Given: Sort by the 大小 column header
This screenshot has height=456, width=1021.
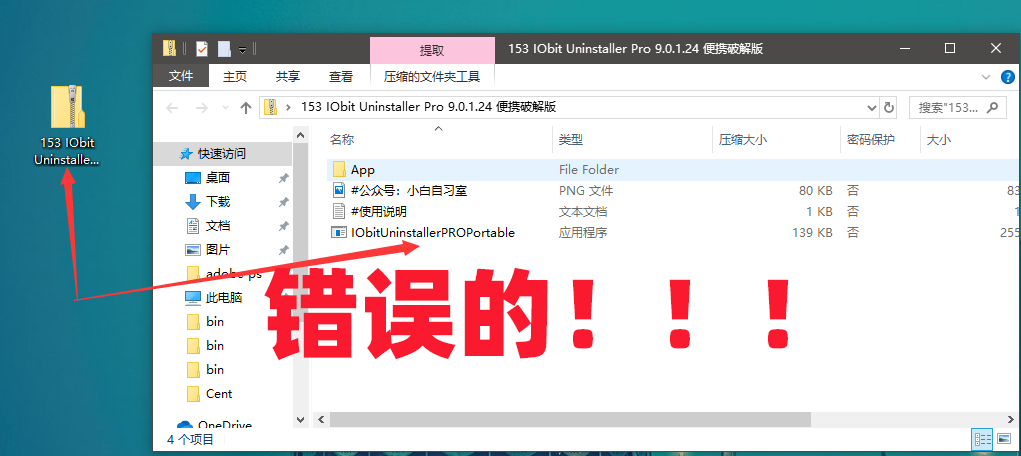Looking at the screenshot, I should click(x=938, y=139).
